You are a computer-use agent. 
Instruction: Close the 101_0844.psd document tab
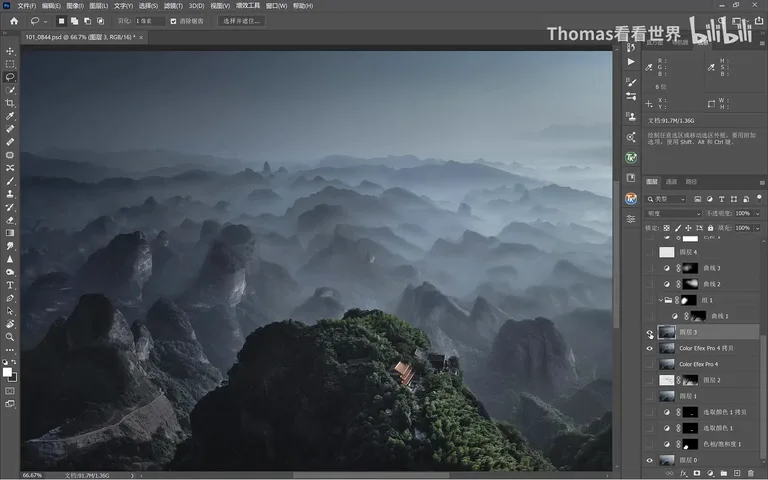[141, 37]
